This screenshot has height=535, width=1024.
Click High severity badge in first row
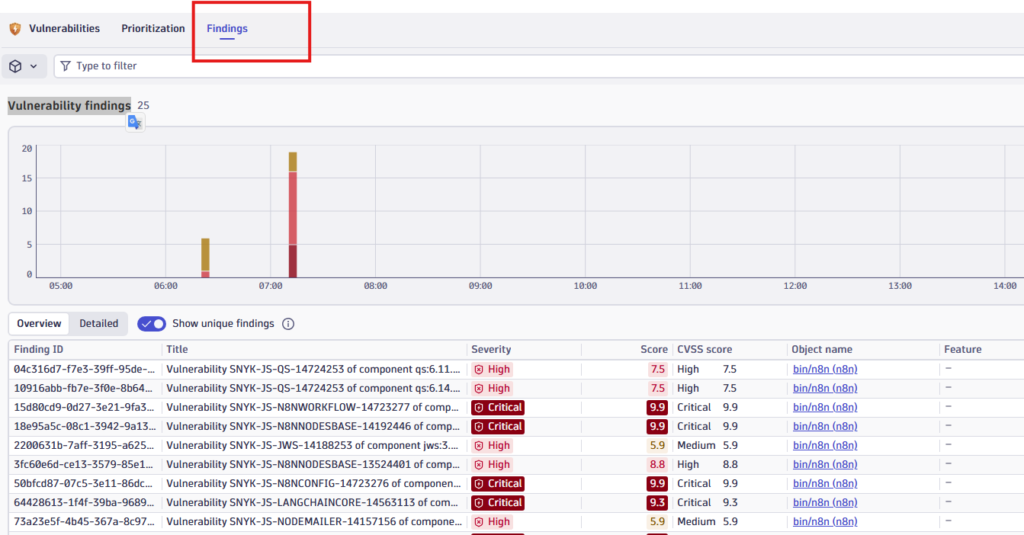(492, 369)
